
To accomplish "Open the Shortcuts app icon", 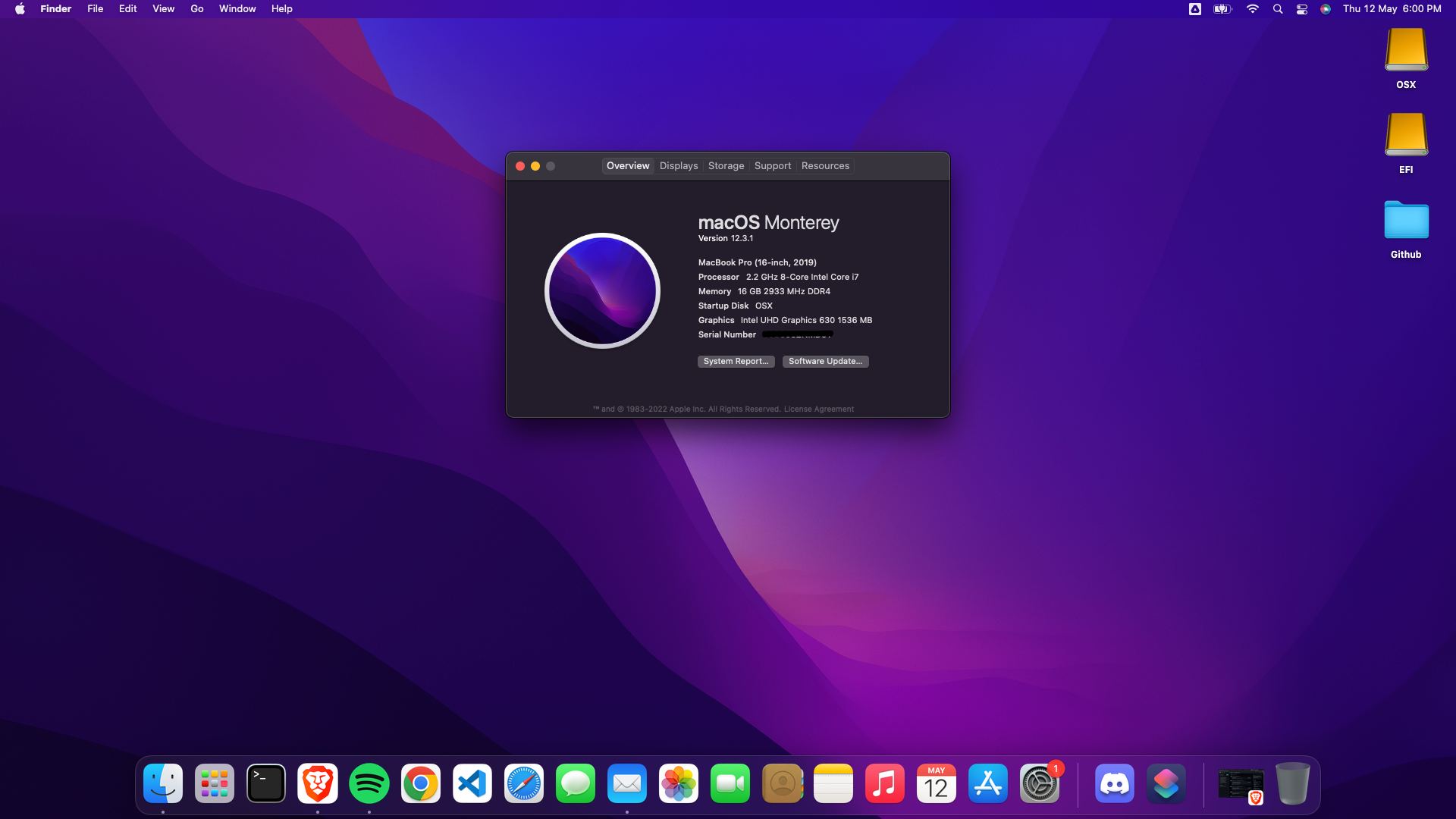I will 1166,783.
